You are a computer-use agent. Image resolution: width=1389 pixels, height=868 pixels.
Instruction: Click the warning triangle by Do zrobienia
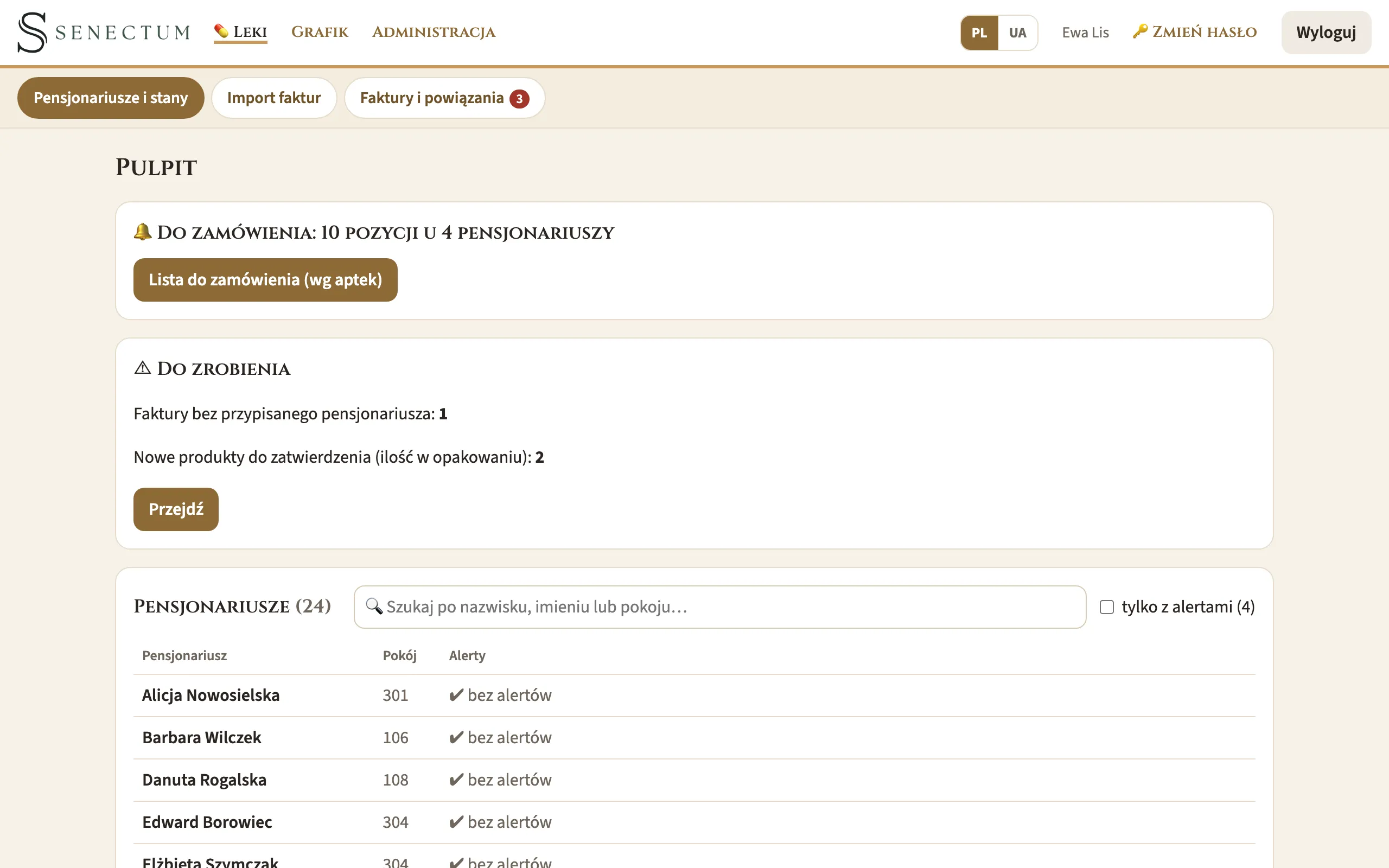click(142, 368)
